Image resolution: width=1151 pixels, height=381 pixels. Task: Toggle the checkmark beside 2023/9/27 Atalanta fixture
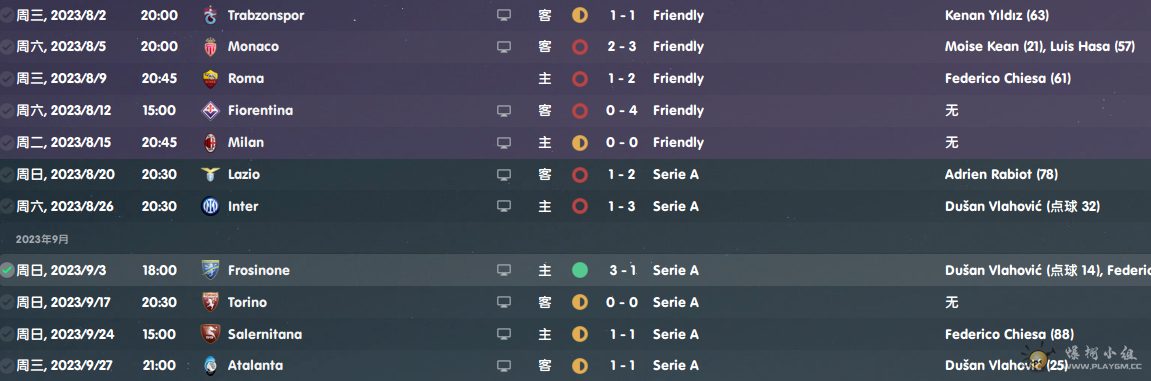click(7, 366)
